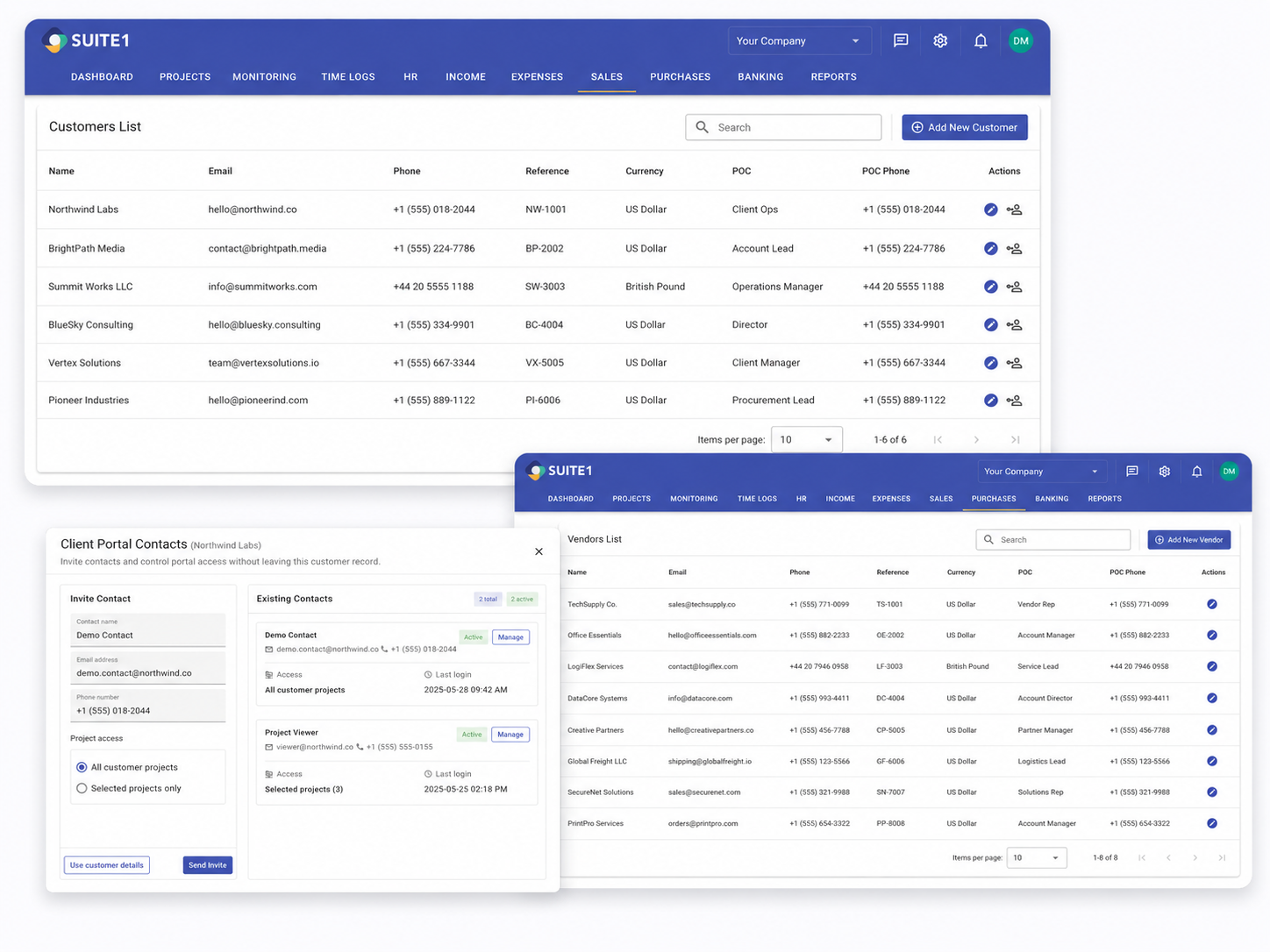The width and height of the screenshot is (1270, 952).
Task: Click Use customer details button
Action: (x=107, y=865)
